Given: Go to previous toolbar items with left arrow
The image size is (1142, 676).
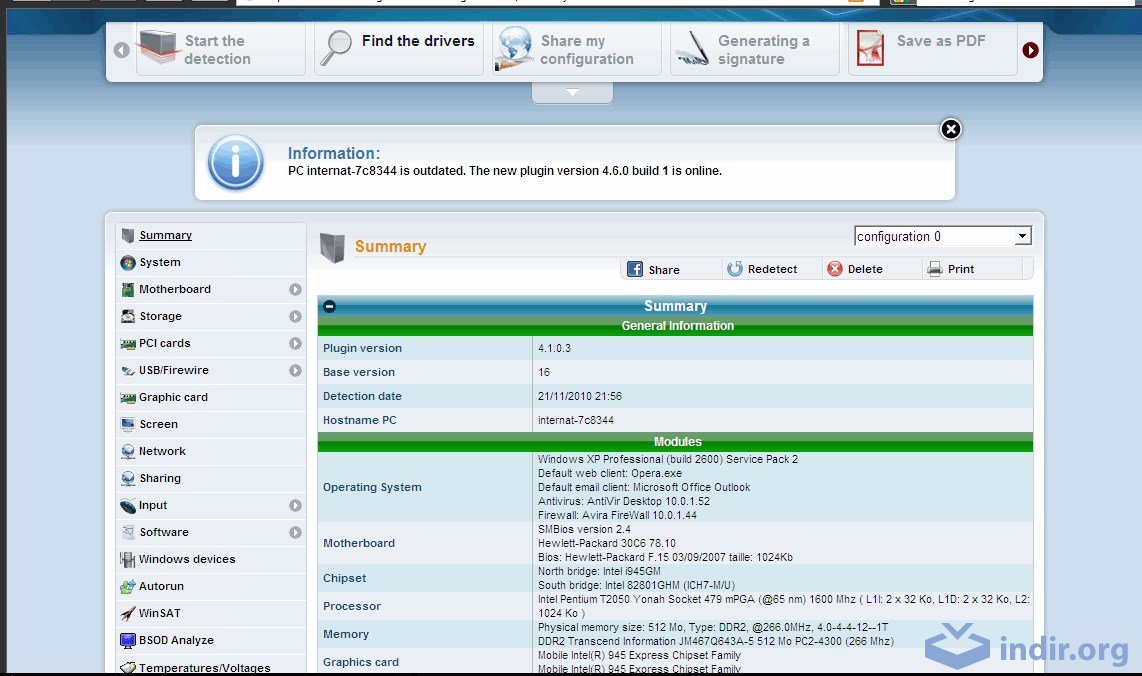Looking at the screenshot, I should [122, 50].
